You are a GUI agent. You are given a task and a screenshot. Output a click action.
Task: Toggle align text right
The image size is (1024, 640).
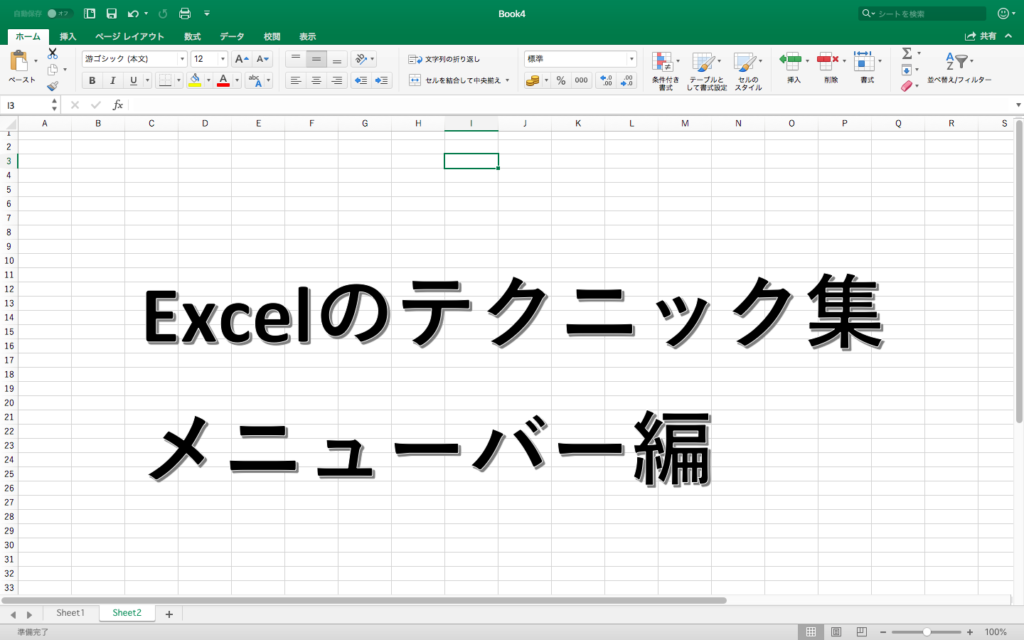click(x=337, y=80)
